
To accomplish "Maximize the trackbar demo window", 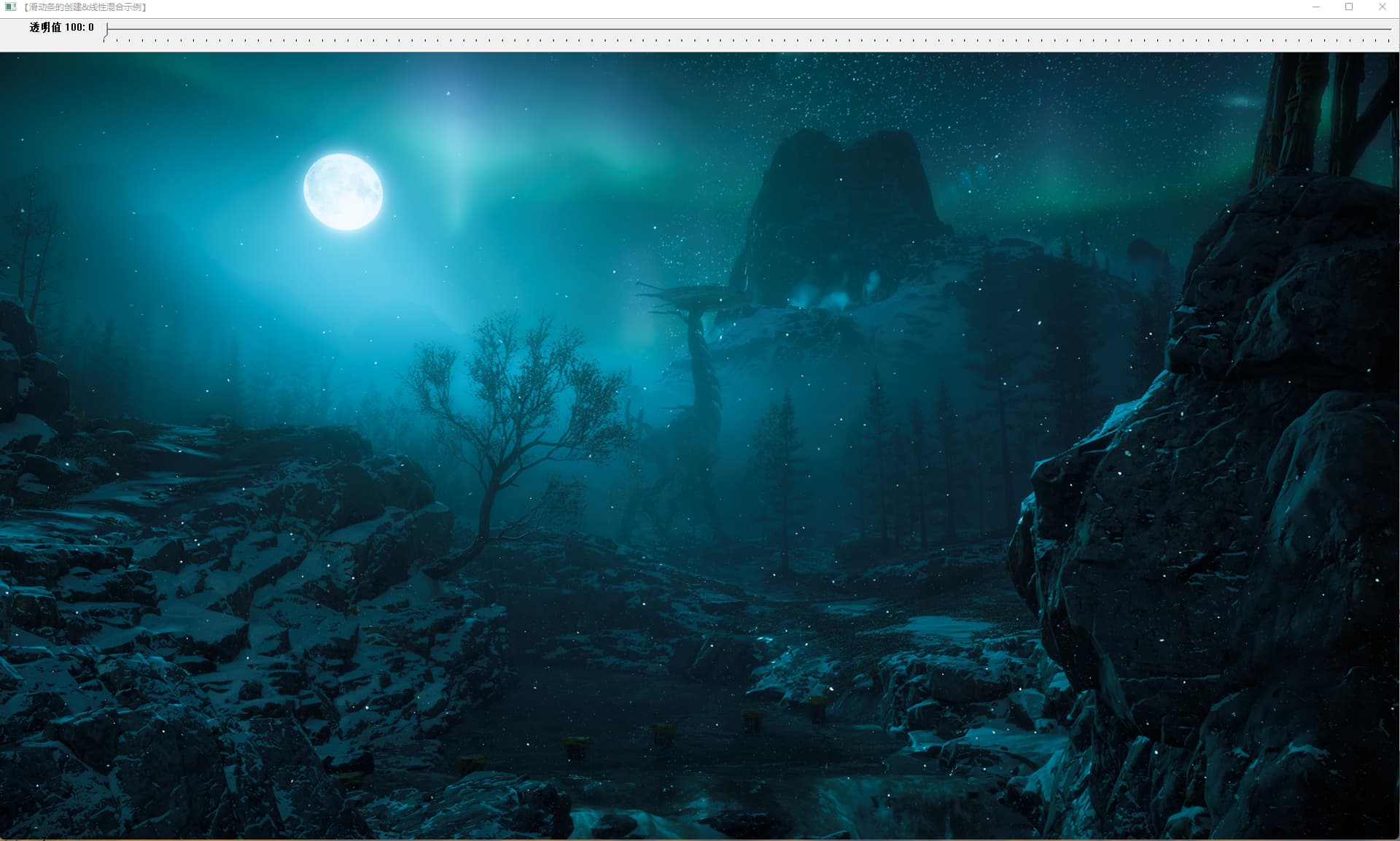I will click(x=1349, y=7).
